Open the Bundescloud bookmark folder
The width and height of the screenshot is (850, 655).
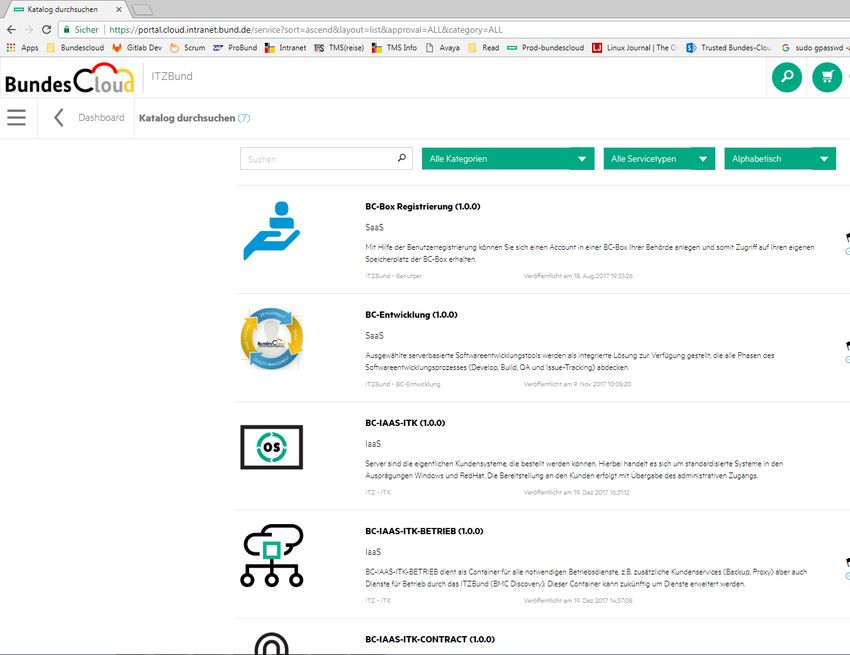coord(75,48)
